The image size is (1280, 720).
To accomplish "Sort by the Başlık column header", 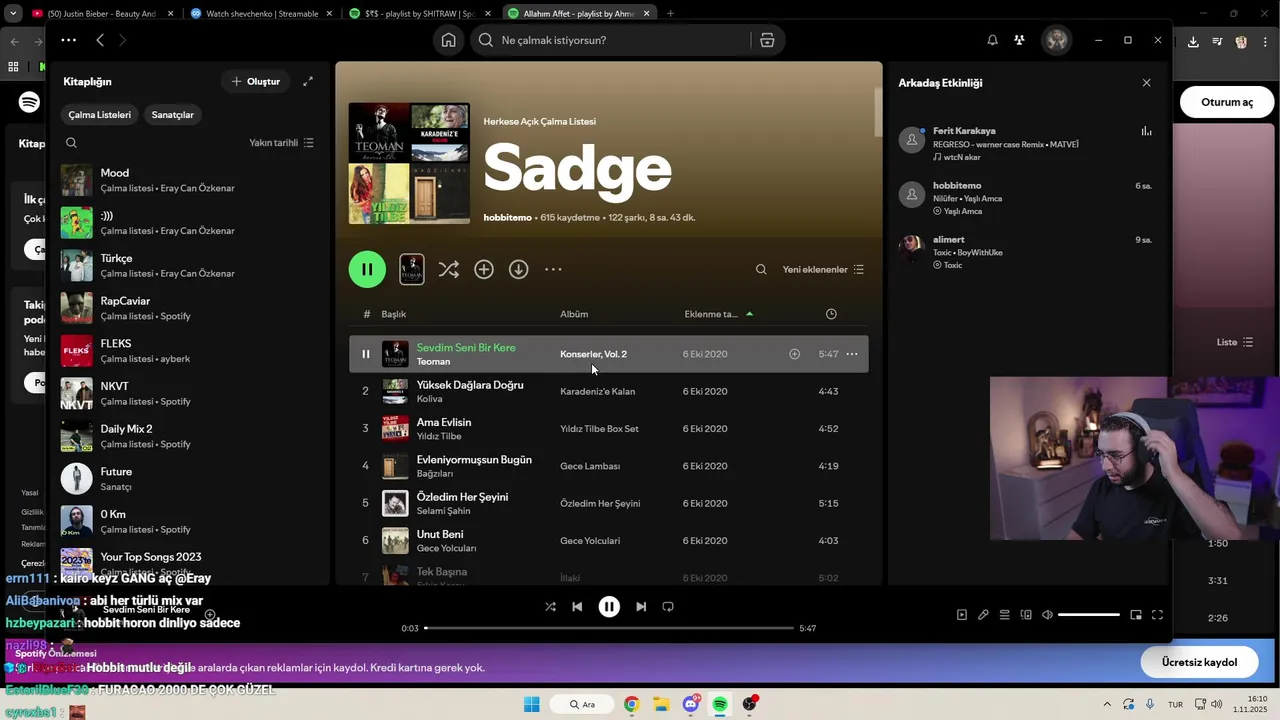I will tap(393, 314).
